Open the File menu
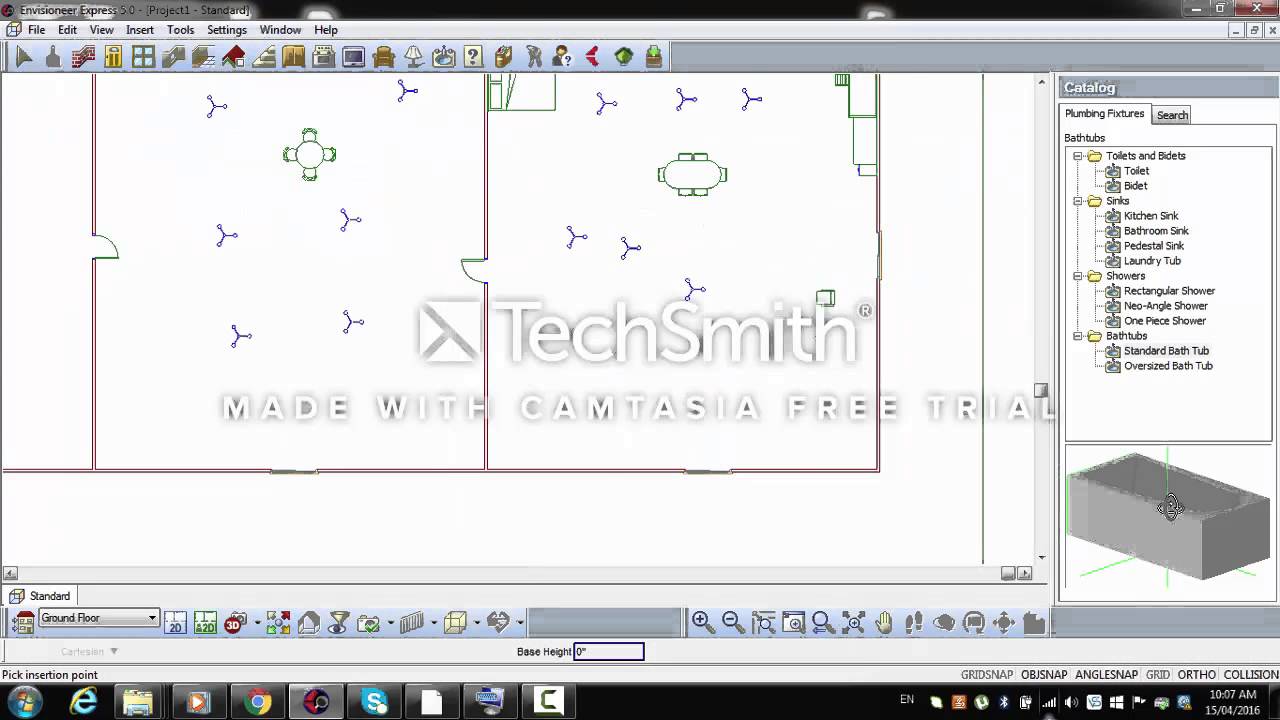The width and height of the screenshot is (1280, 720). (x=36, y=30)
